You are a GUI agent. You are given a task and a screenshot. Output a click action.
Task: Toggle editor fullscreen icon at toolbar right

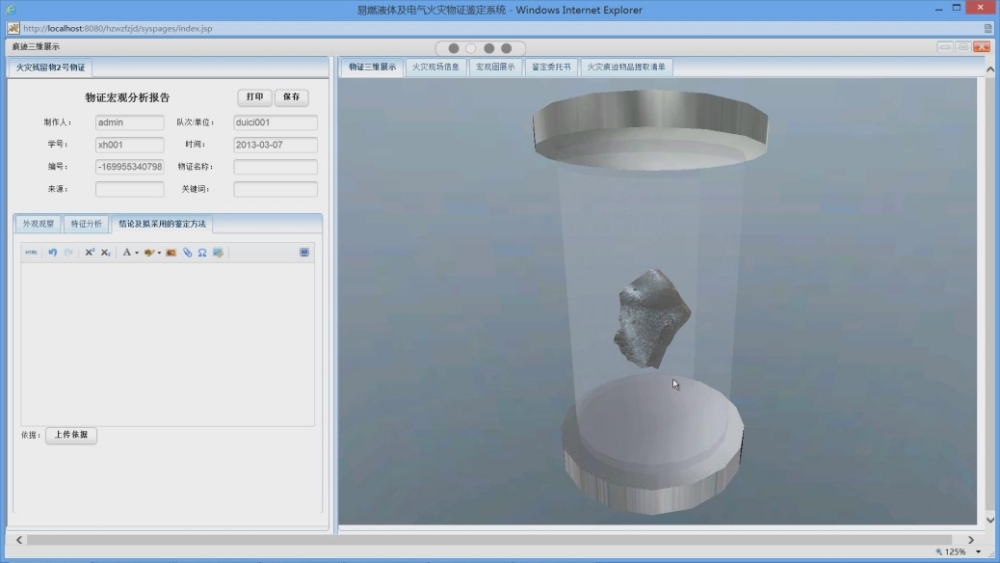coord(304,253)
